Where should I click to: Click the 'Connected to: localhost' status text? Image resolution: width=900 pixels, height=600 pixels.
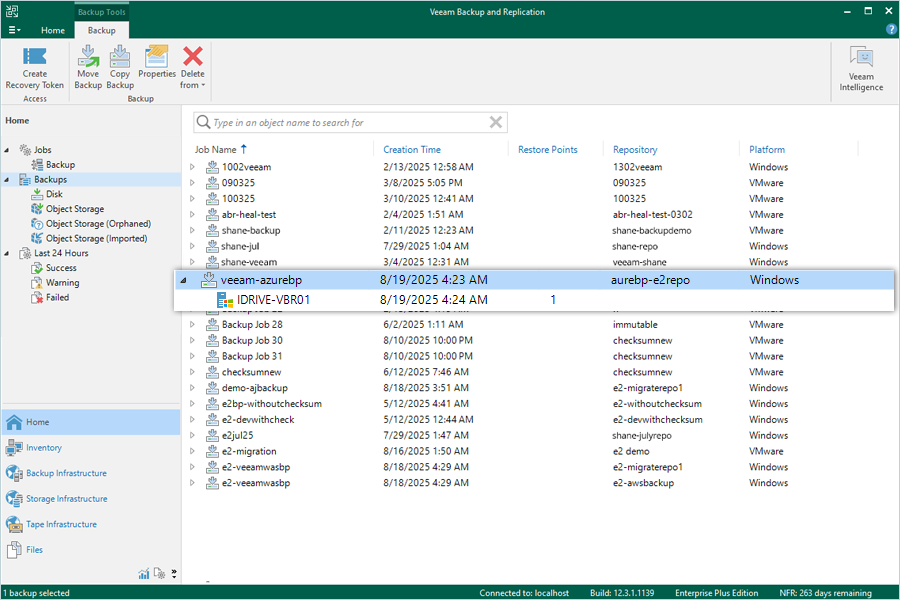tap(524, 593)
